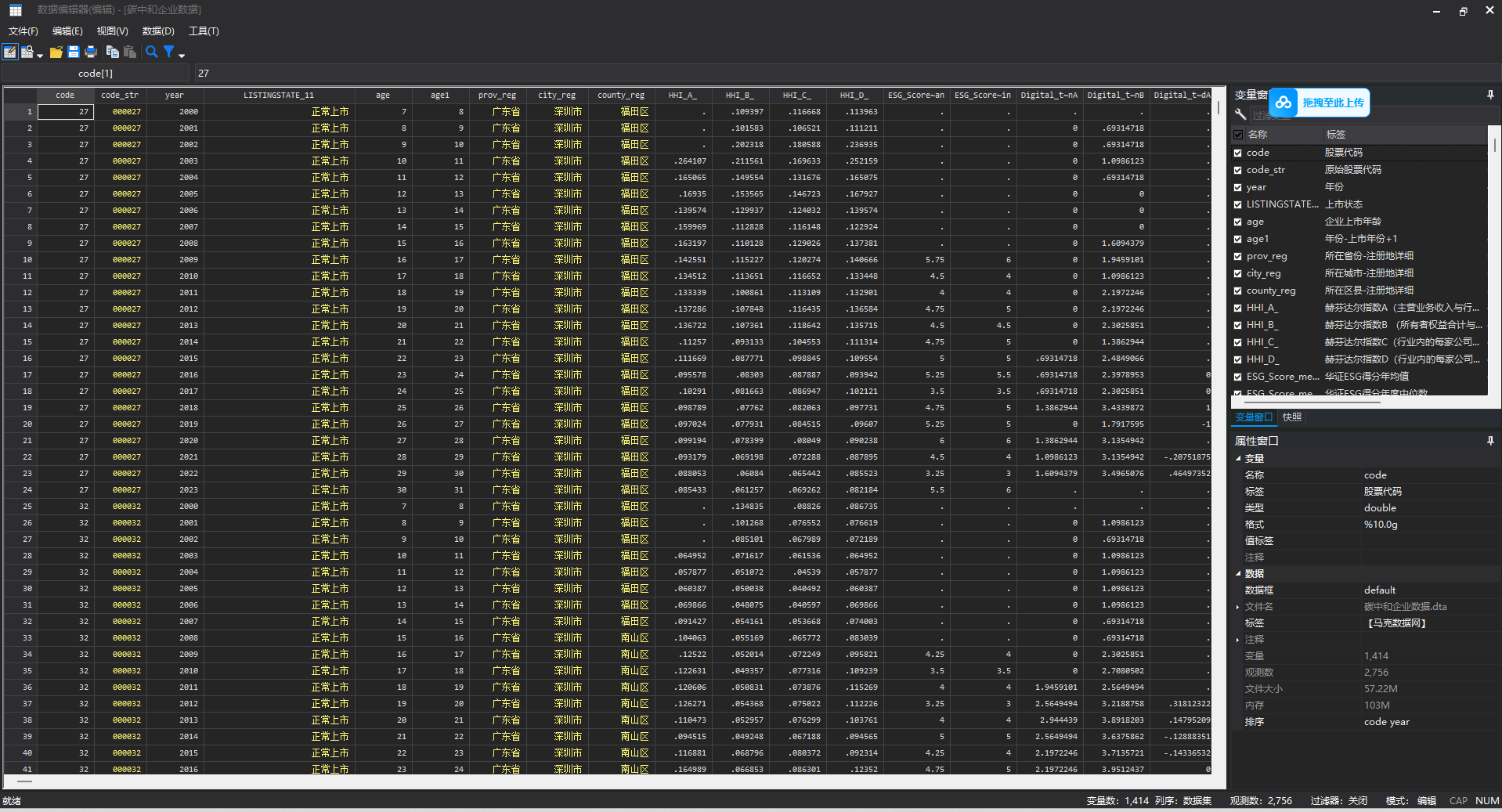Open the 数据(D) menu
1502x812 pixels.
(158, 31)
